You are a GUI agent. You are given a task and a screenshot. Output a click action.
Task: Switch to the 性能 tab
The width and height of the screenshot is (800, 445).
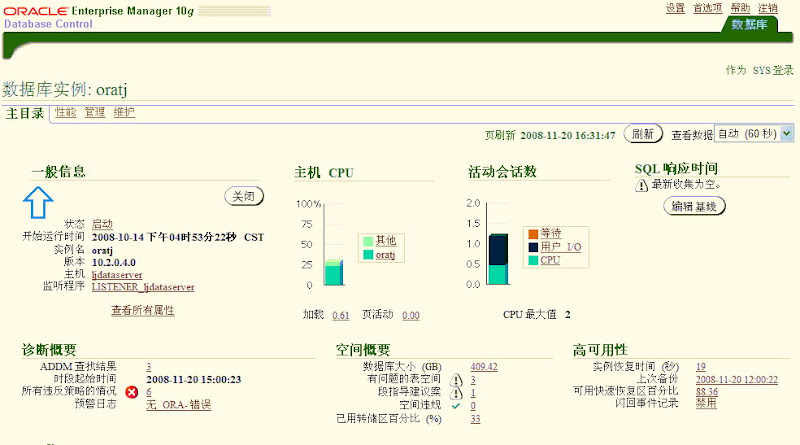(x=65, y=112)
